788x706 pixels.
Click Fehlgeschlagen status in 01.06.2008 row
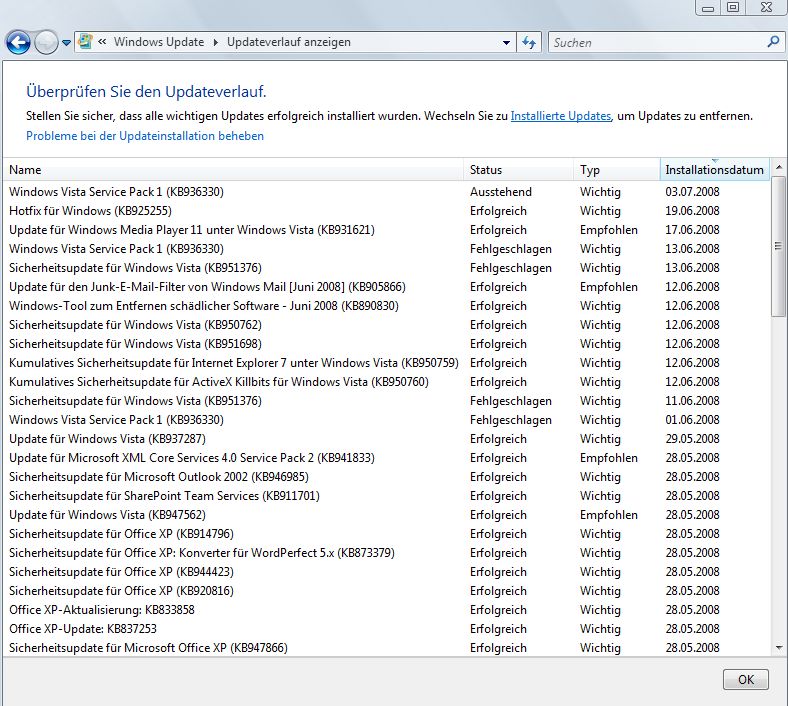pos(511,420)
